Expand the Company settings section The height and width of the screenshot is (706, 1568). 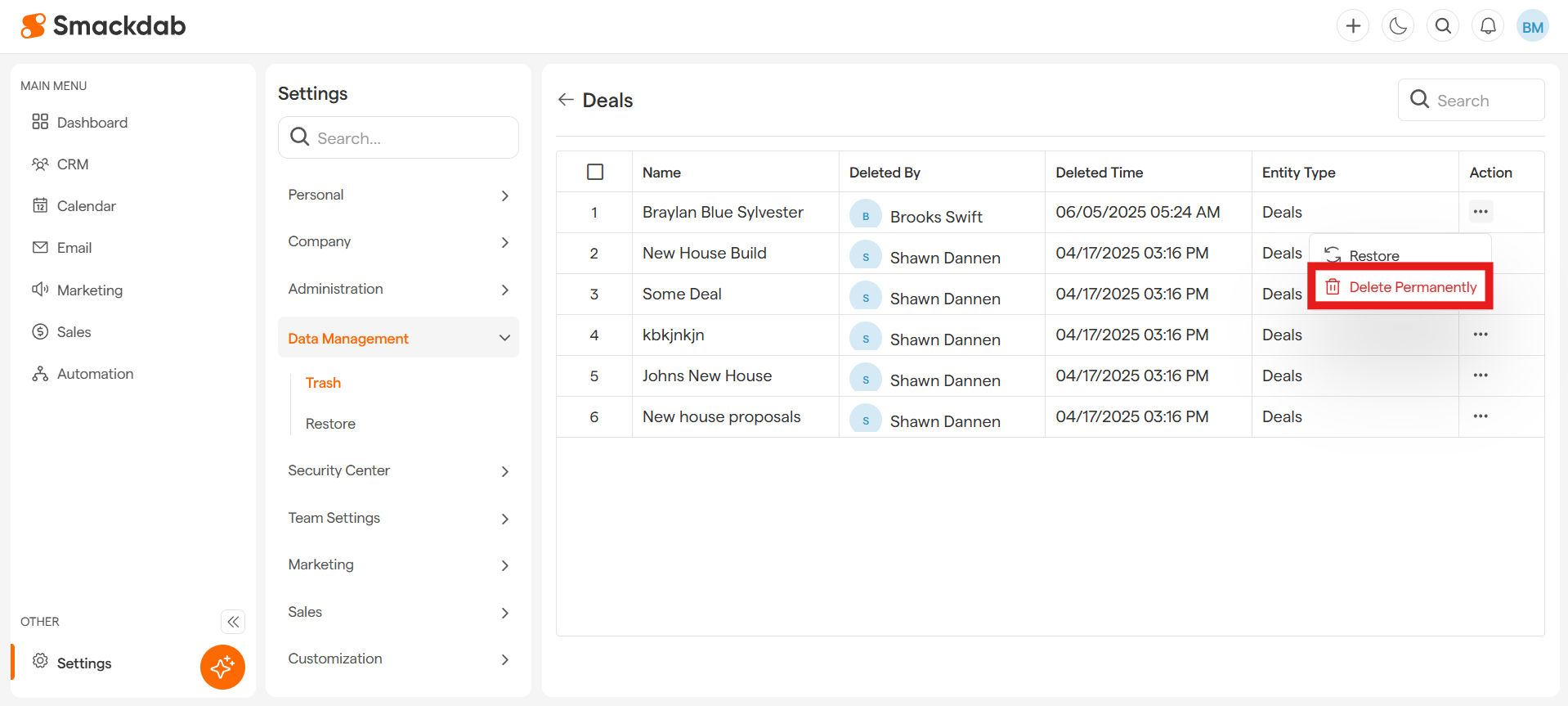click(398, 241)
